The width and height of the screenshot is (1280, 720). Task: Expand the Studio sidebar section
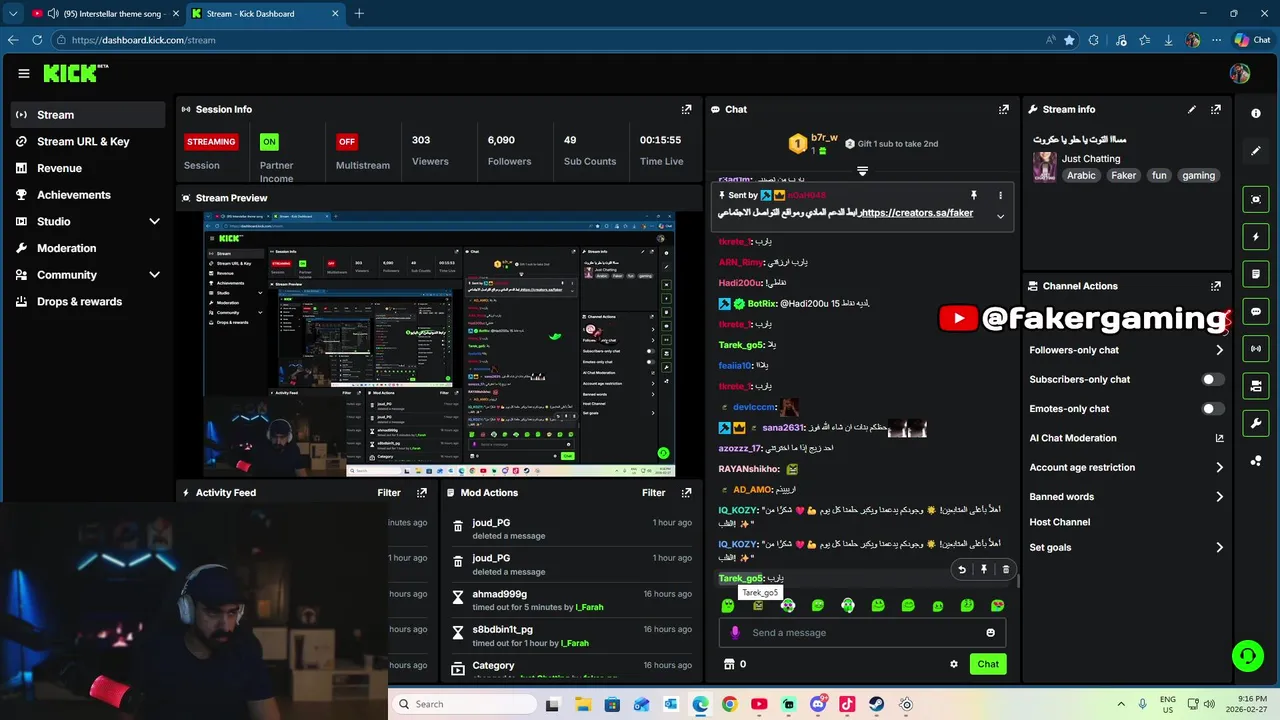[154, 222]
